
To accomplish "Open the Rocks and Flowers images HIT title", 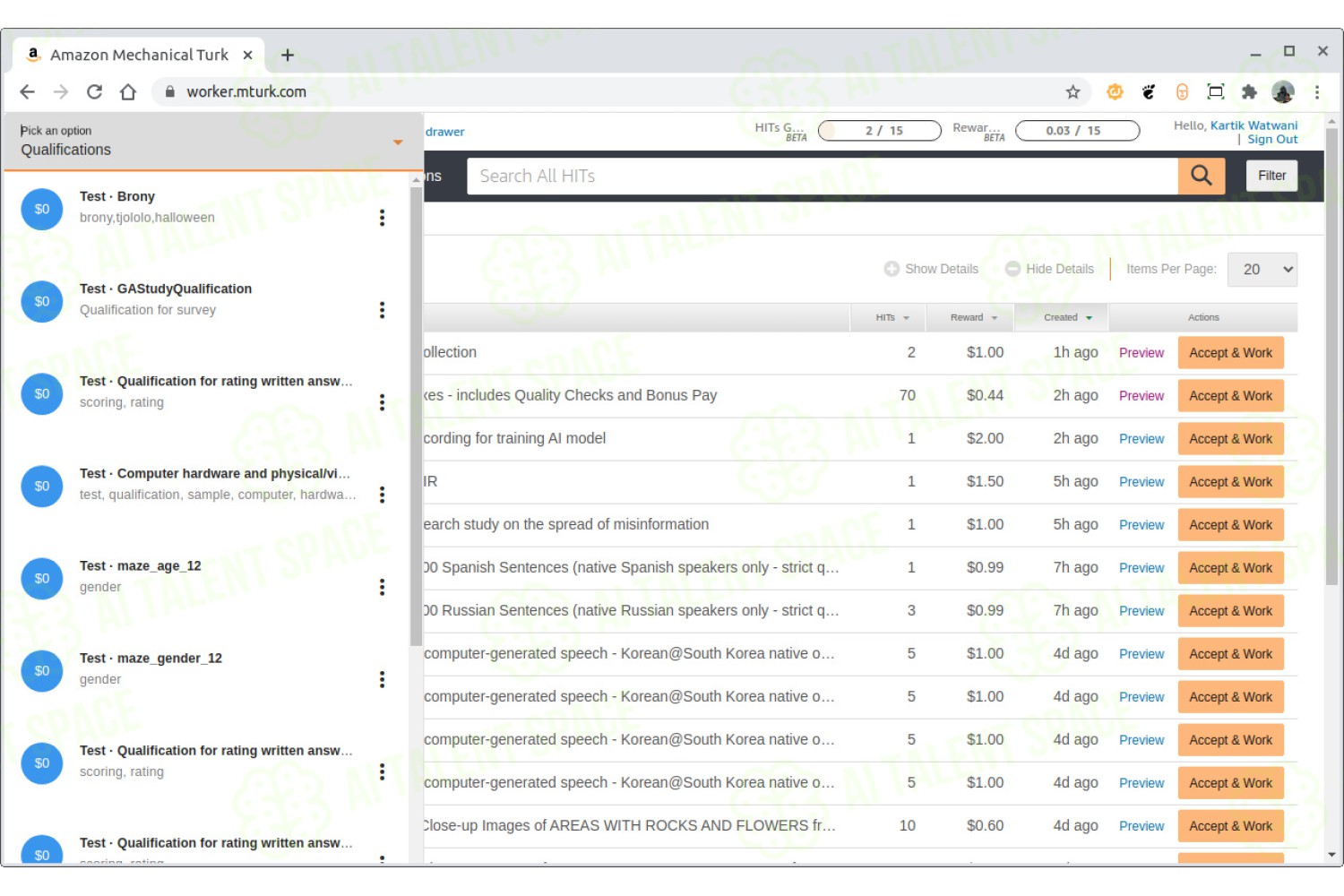I will point(630,825).
